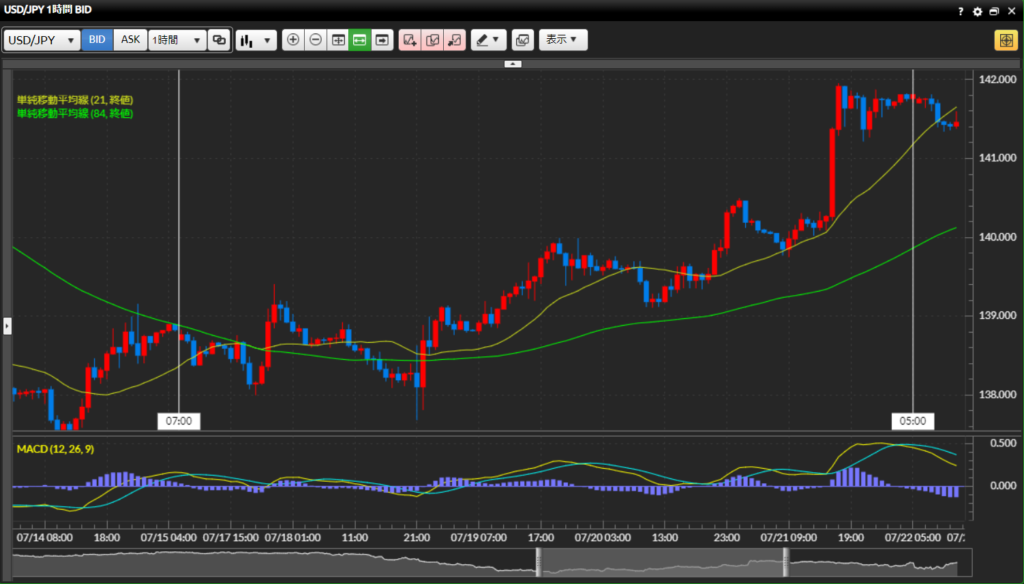Click the zoom in magnifier icon

[293, 40]
